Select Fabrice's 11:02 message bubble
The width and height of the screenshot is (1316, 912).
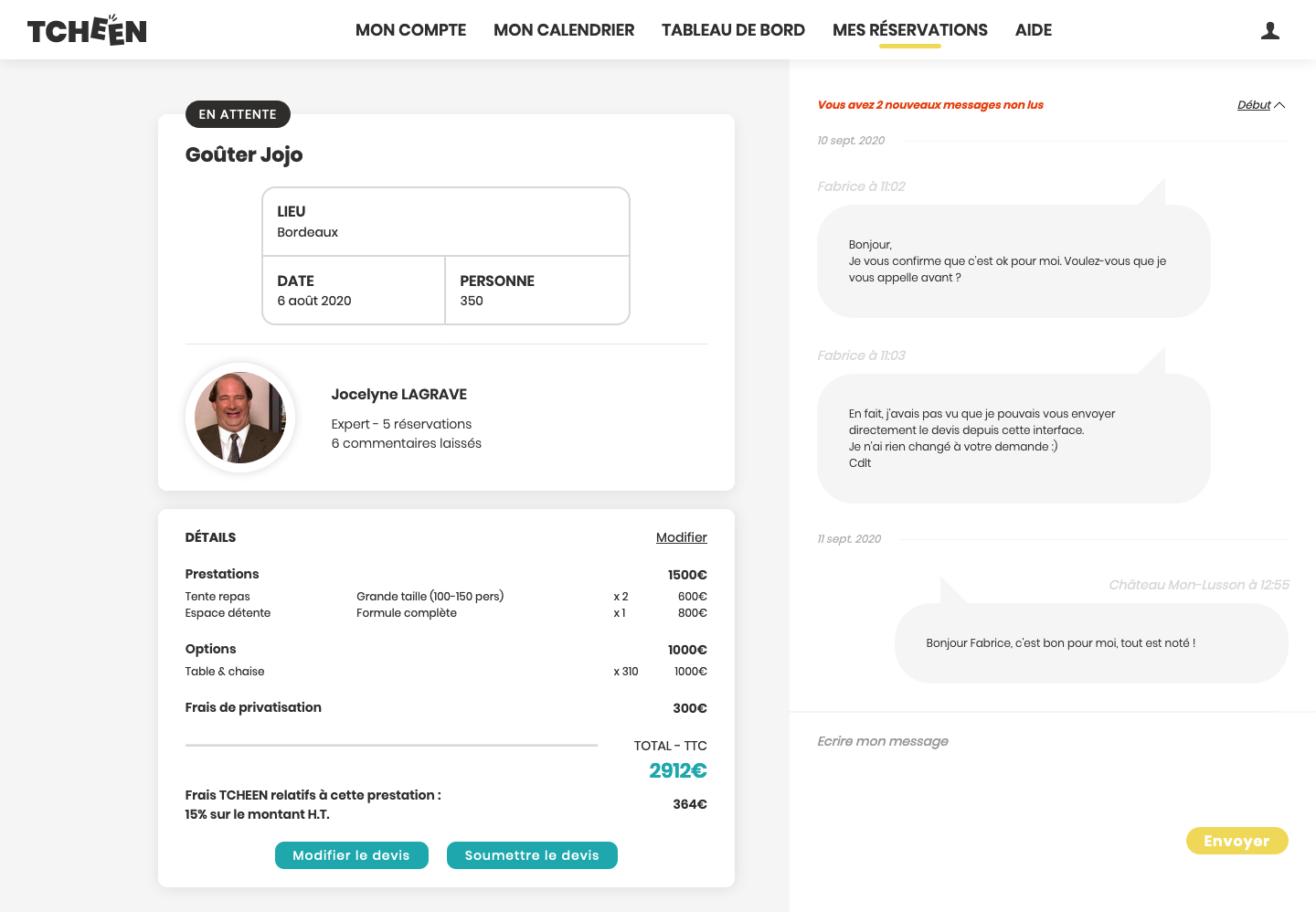pyautogui.click(x=1013, y=261)
